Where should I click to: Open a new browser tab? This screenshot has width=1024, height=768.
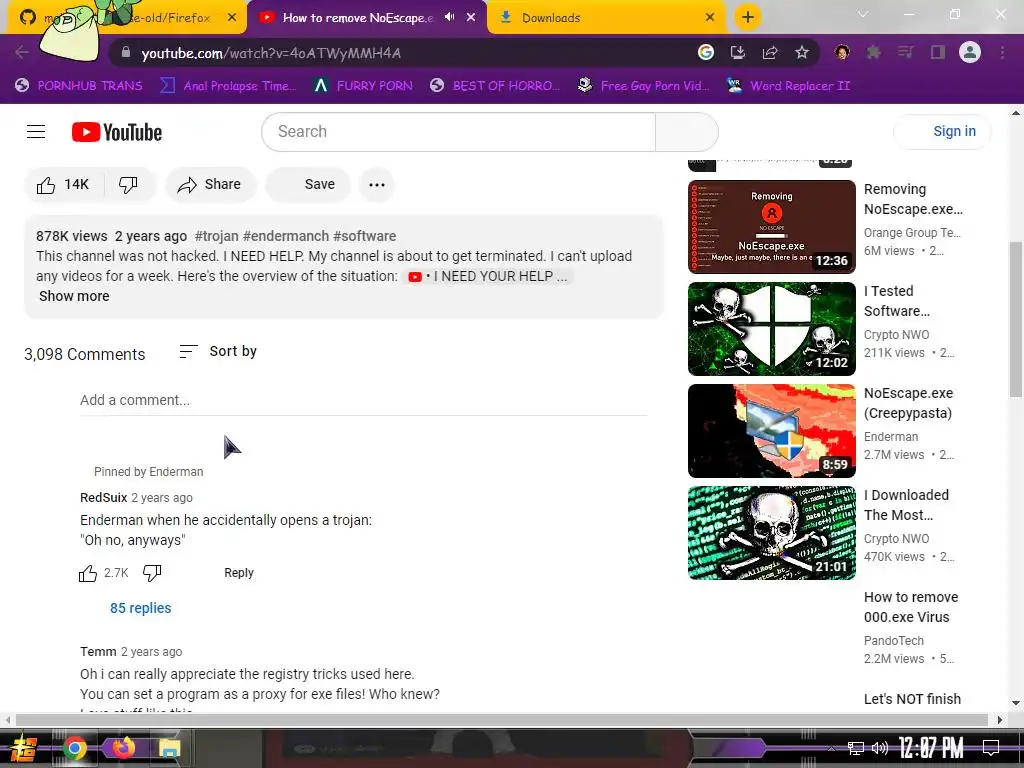[748, 17]
